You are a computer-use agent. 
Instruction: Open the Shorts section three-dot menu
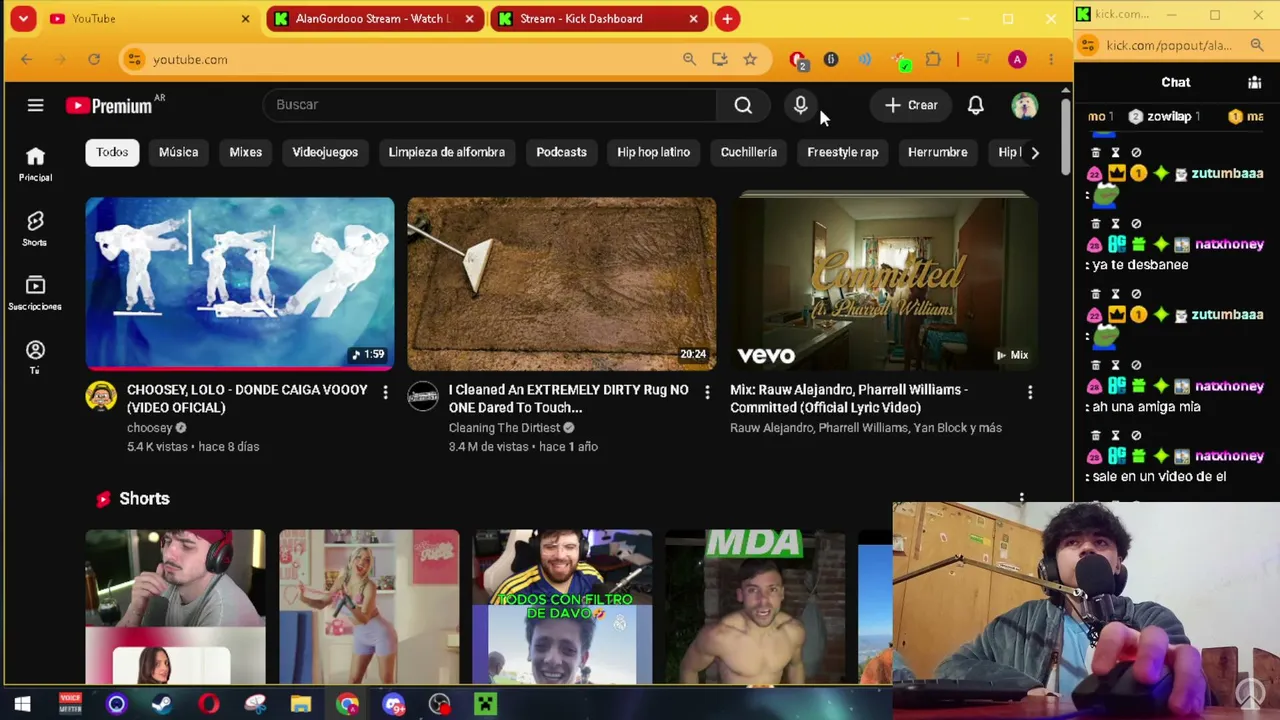(x=1021, y=498)
